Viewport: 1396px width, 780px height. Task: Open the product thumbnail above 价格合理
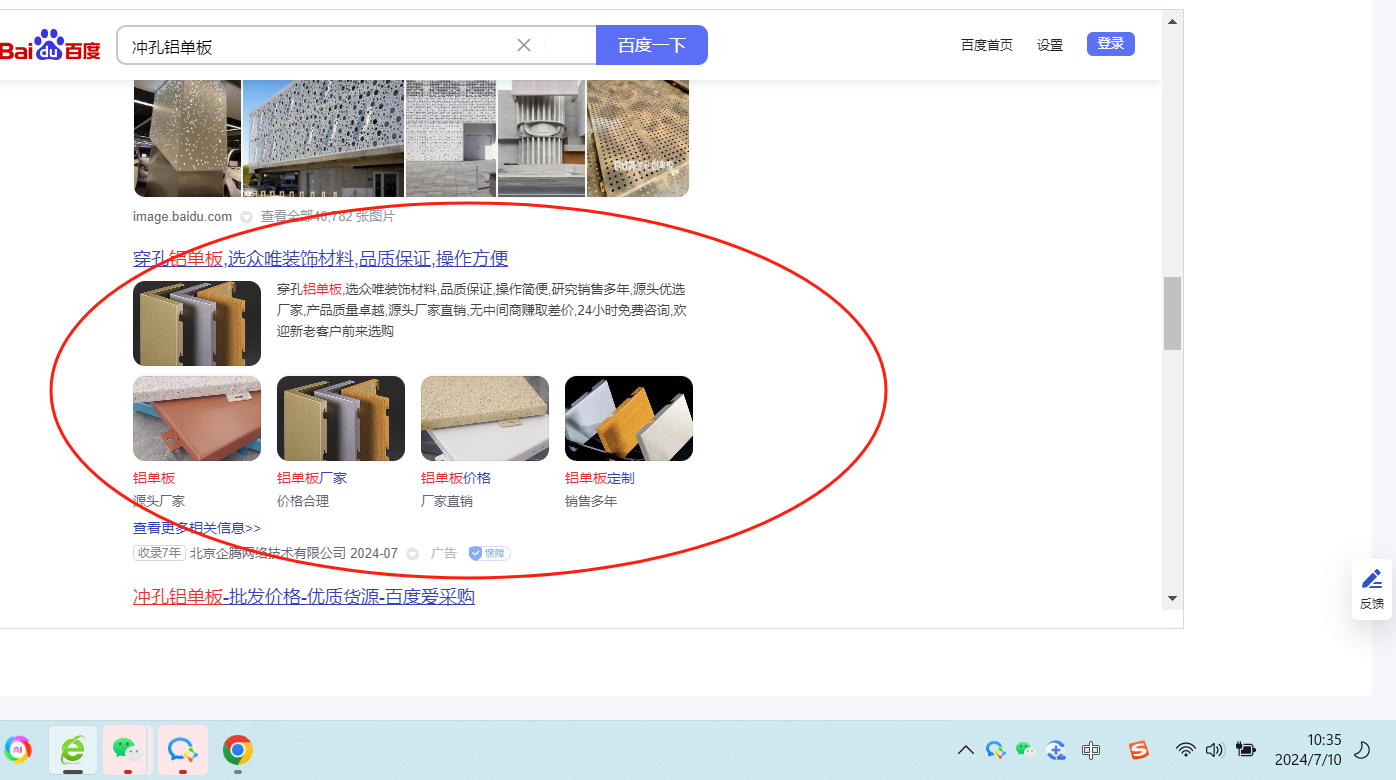(341, 418)
